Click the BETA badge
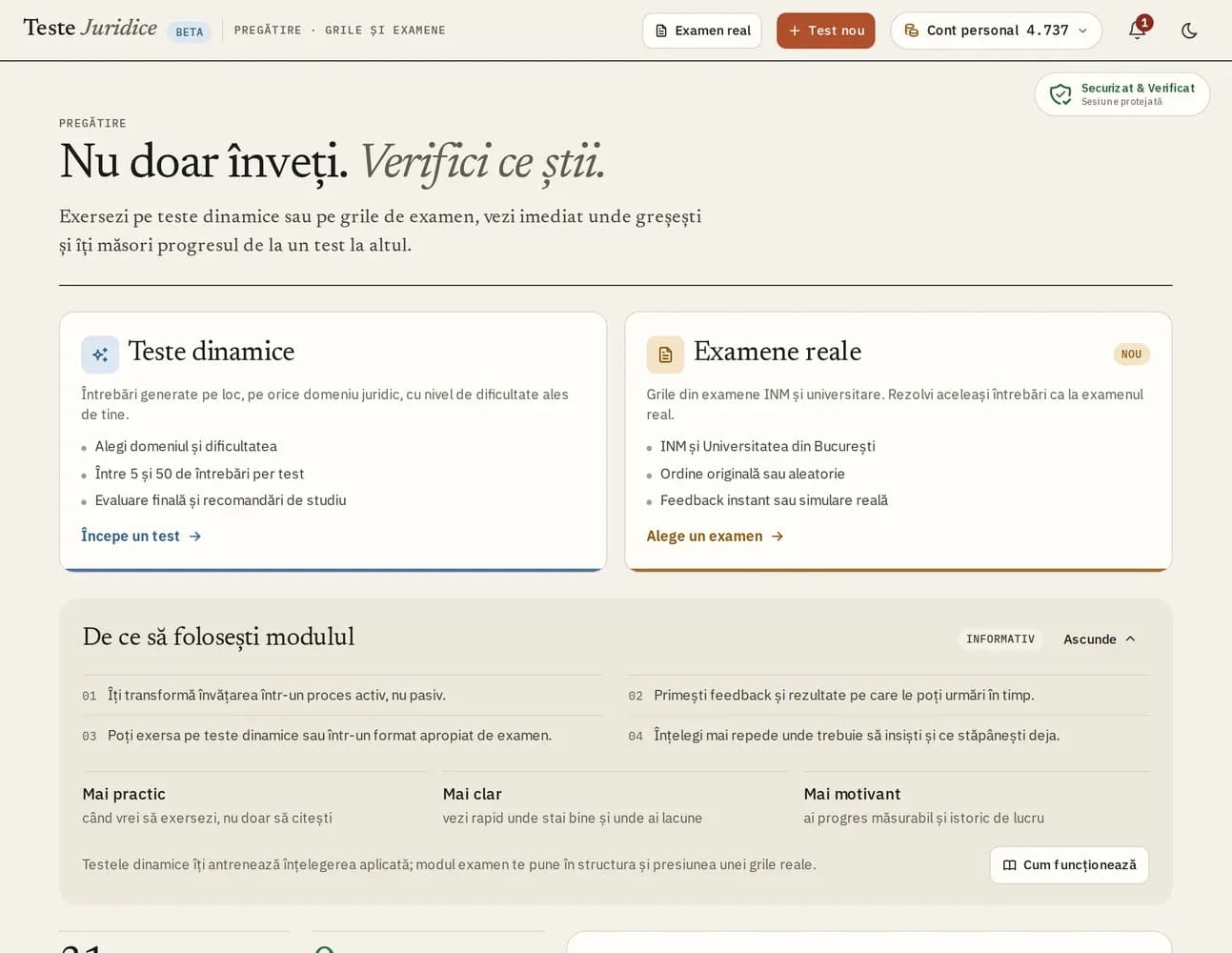Image resolution: width=1232 pixels, height=953 pixels. pos(190,32)
